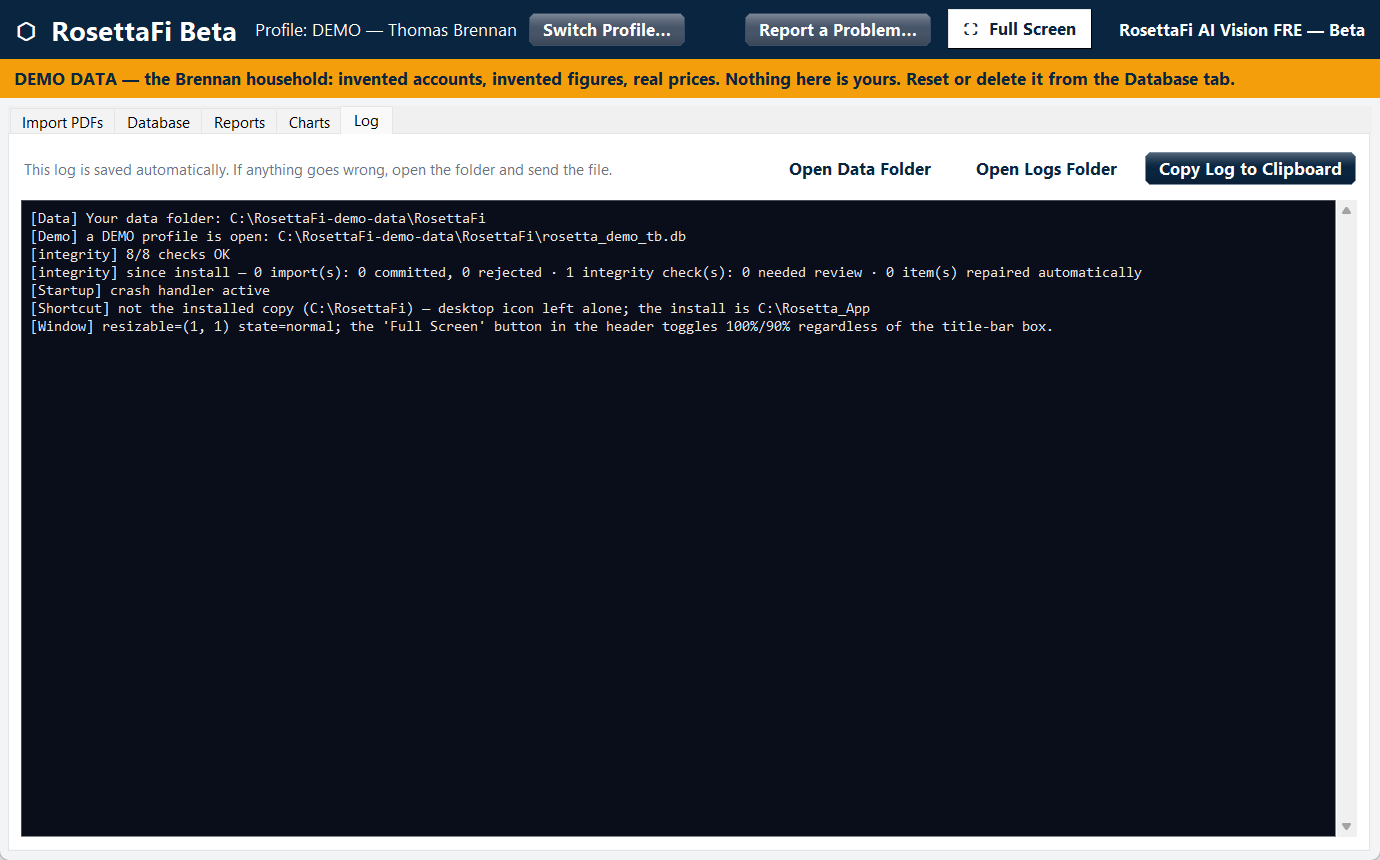
Task: Click the '[Shortcut] not the installed copy' line
Action: click(450, 308)
